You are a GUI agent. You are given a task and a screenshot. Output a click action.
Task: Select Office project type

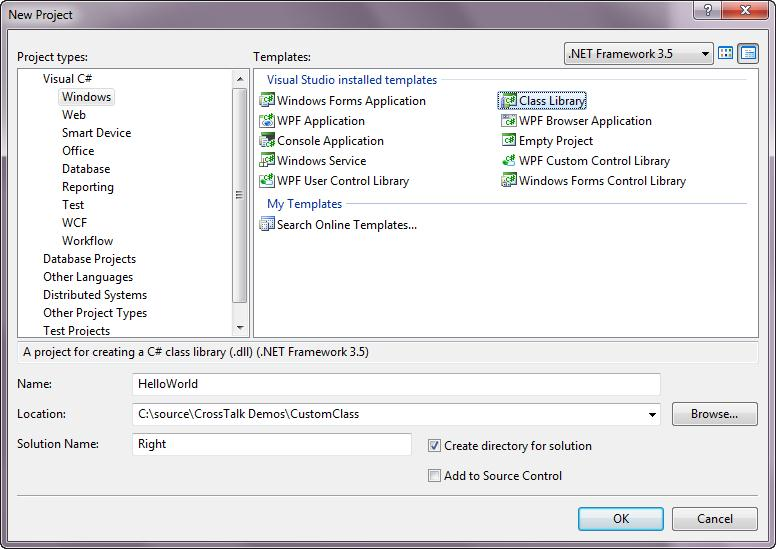point(78,150)
